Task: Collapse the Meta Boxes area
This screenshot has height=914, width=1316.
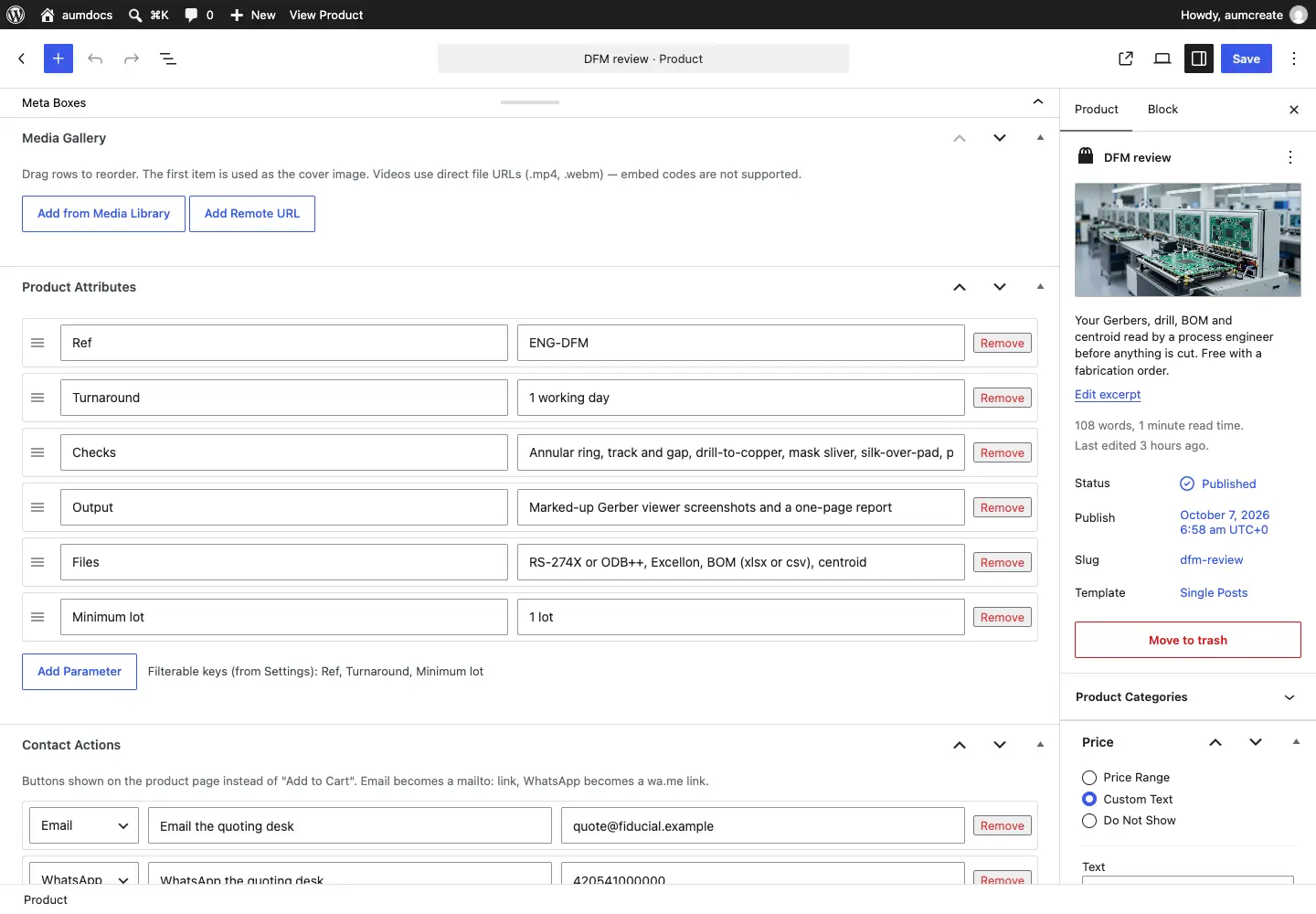Action: point(1038,102)
